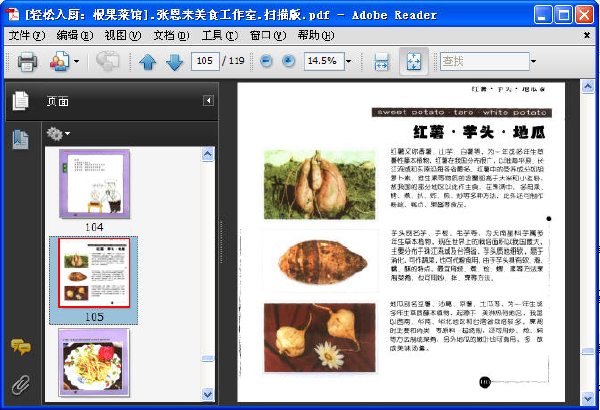Open the 帮助(H) menu
This screenshot has width=600, height=410.
(316, 36)
